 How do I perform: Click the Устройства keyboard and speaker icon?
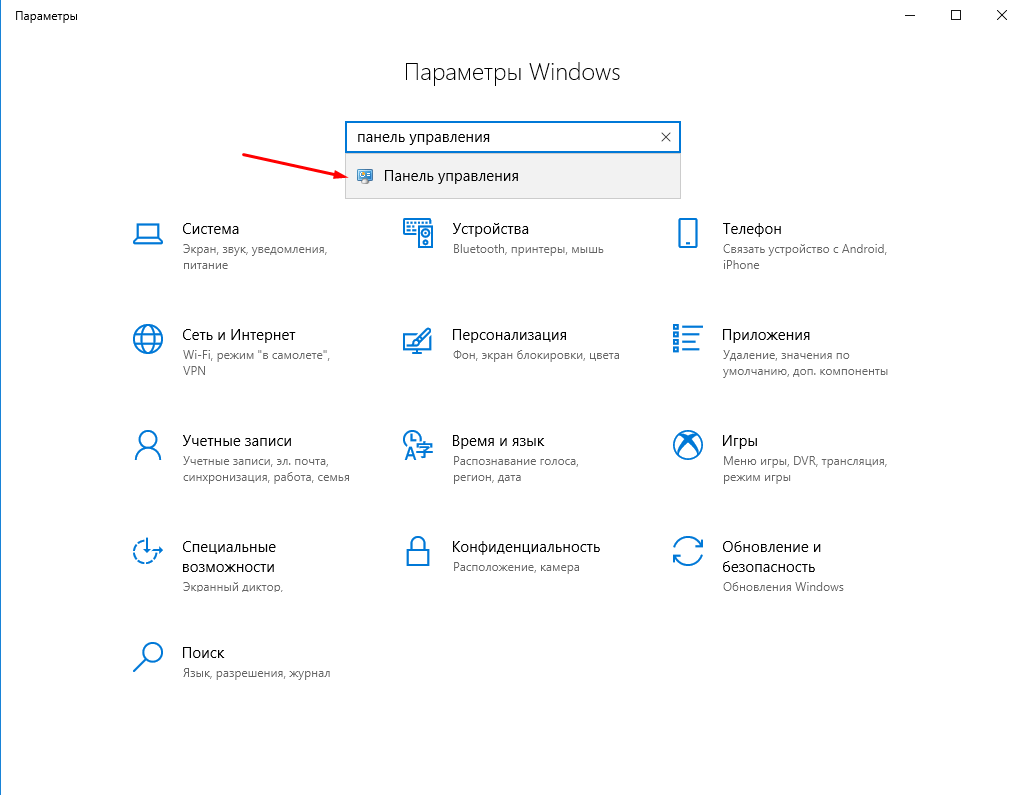(x=418, y=233)
